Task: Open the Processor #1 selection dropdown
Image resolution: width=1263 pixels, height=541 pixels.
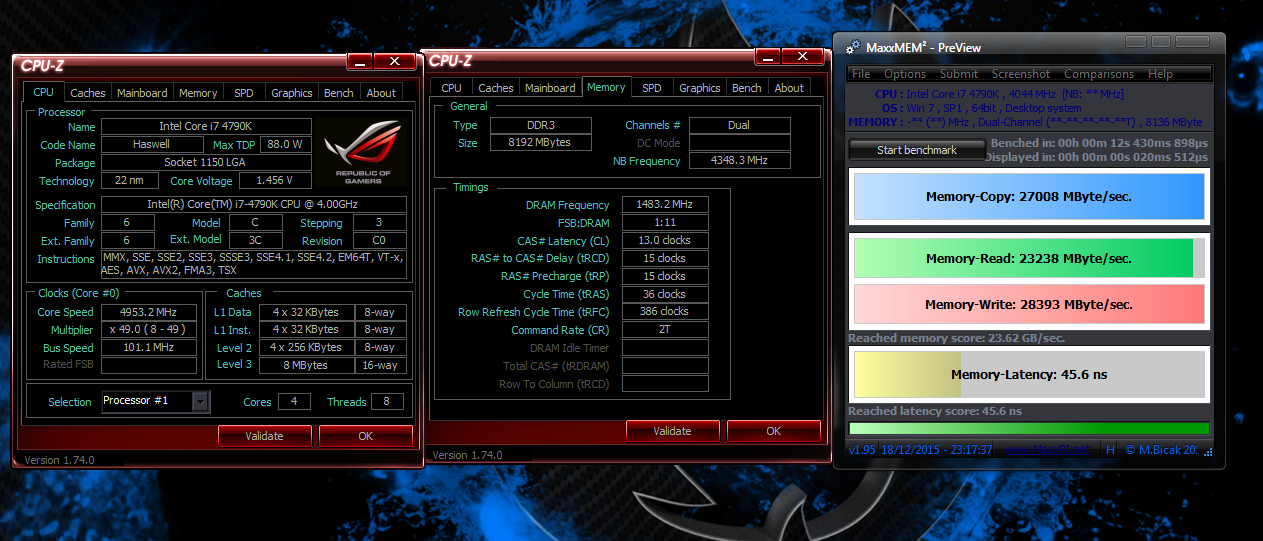Action: point(201,401)
